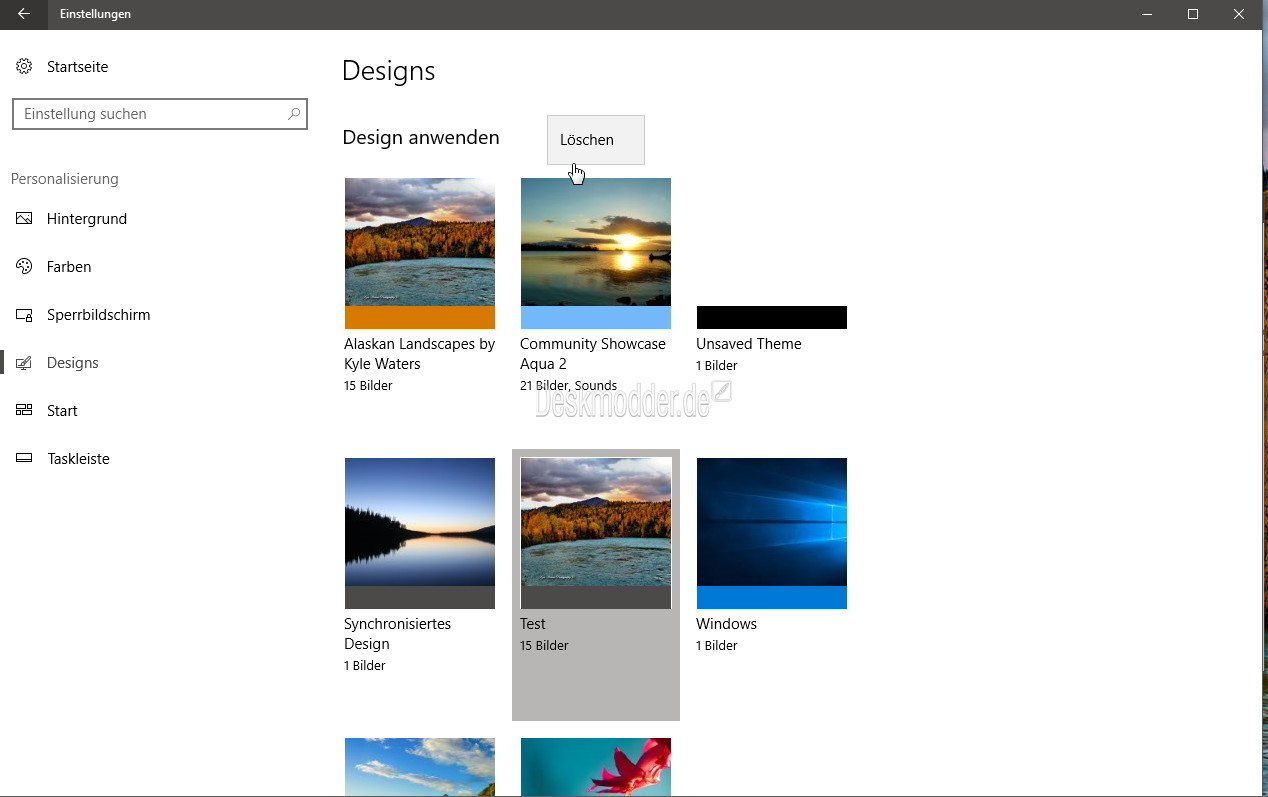The height and width of the screenshot is (797, 1268).
Task: Click the Hintergrund picture icon
Action: pos(24,219)
